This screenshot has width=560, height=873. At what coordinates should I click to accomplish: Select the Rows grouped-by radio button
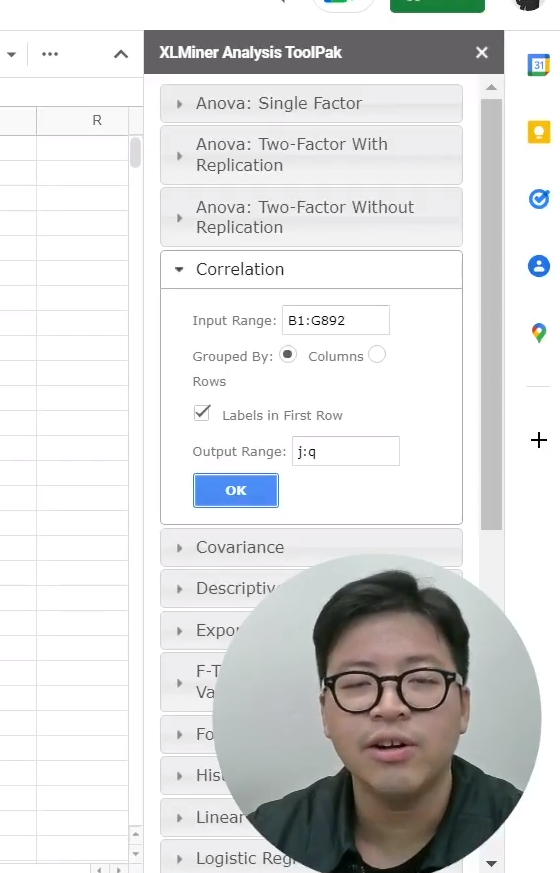click(377, 355)
